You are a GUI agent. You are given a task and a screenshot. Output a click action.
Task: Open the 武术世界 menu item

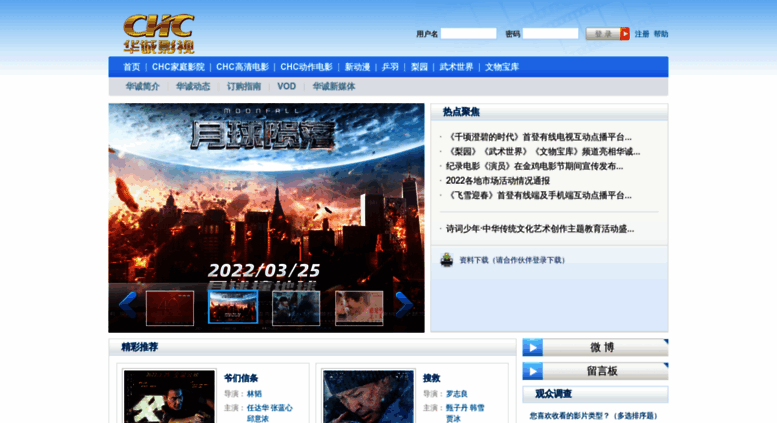pyautogui.click(x=456, y=67)
